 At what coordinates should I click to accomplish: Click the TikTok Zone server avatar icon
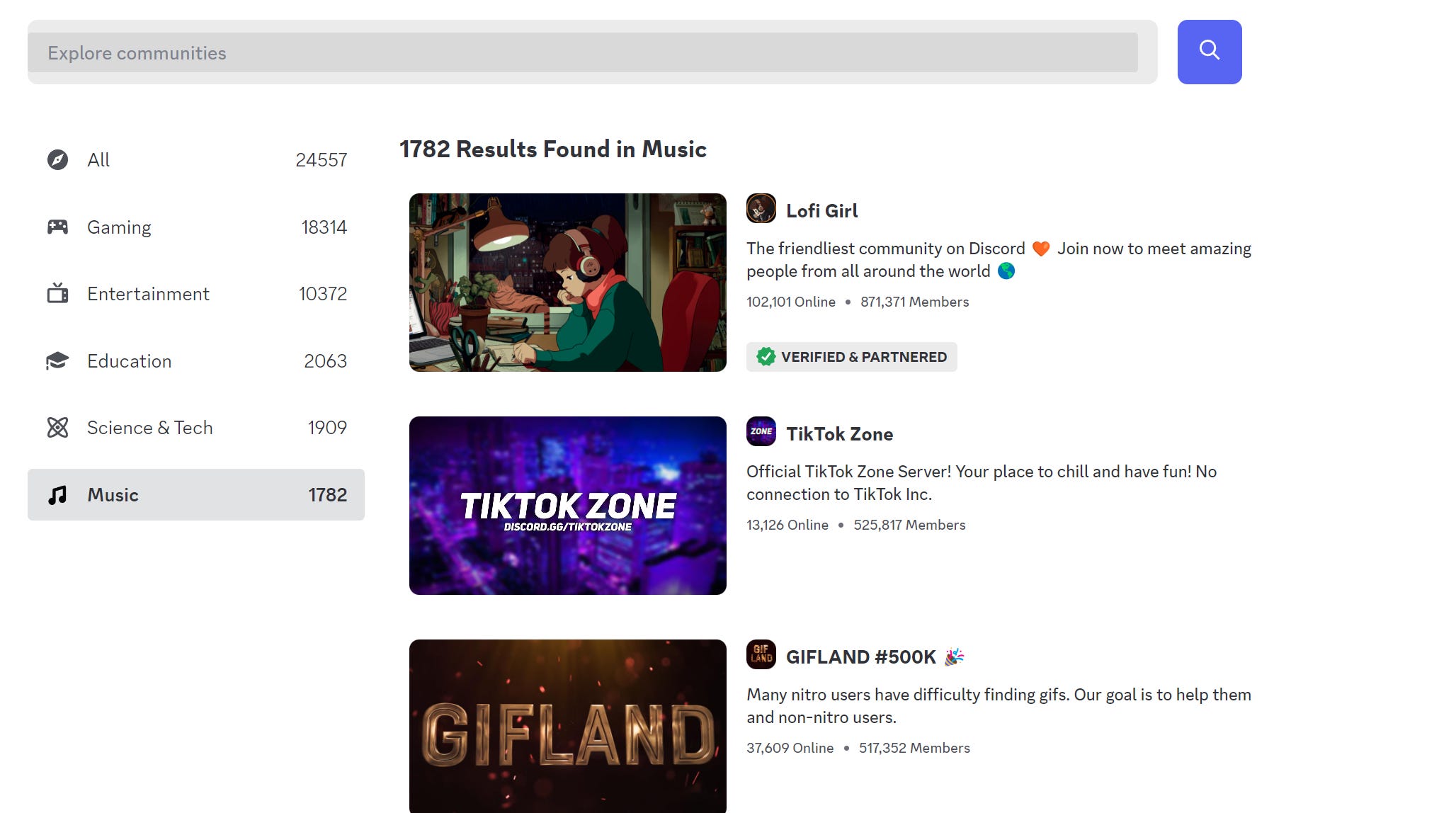coord(761,431)
